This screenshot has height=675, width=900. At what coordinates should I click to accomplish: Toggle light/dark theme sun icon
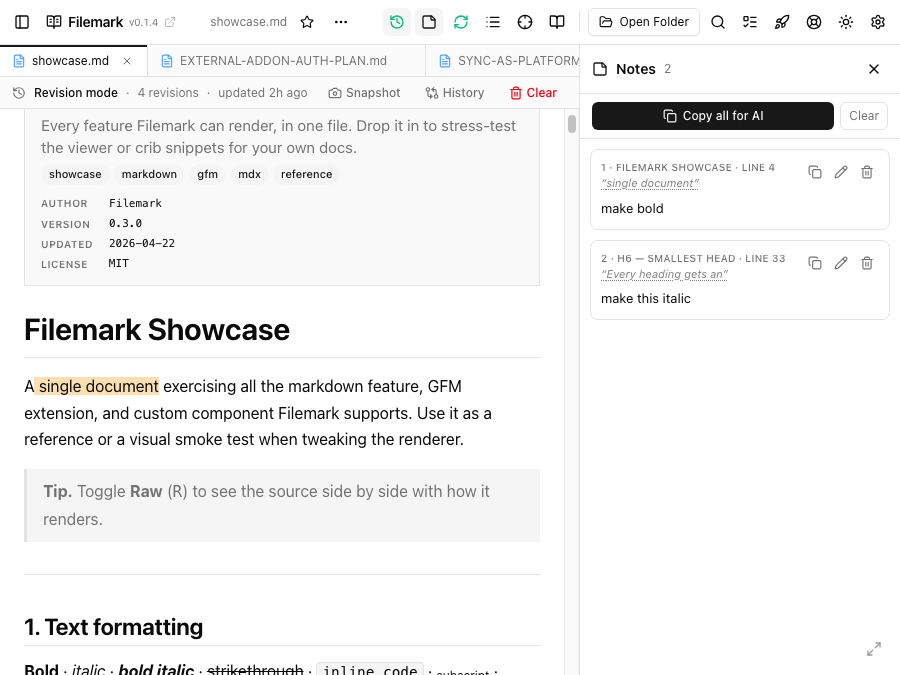(x=845, y=22)
